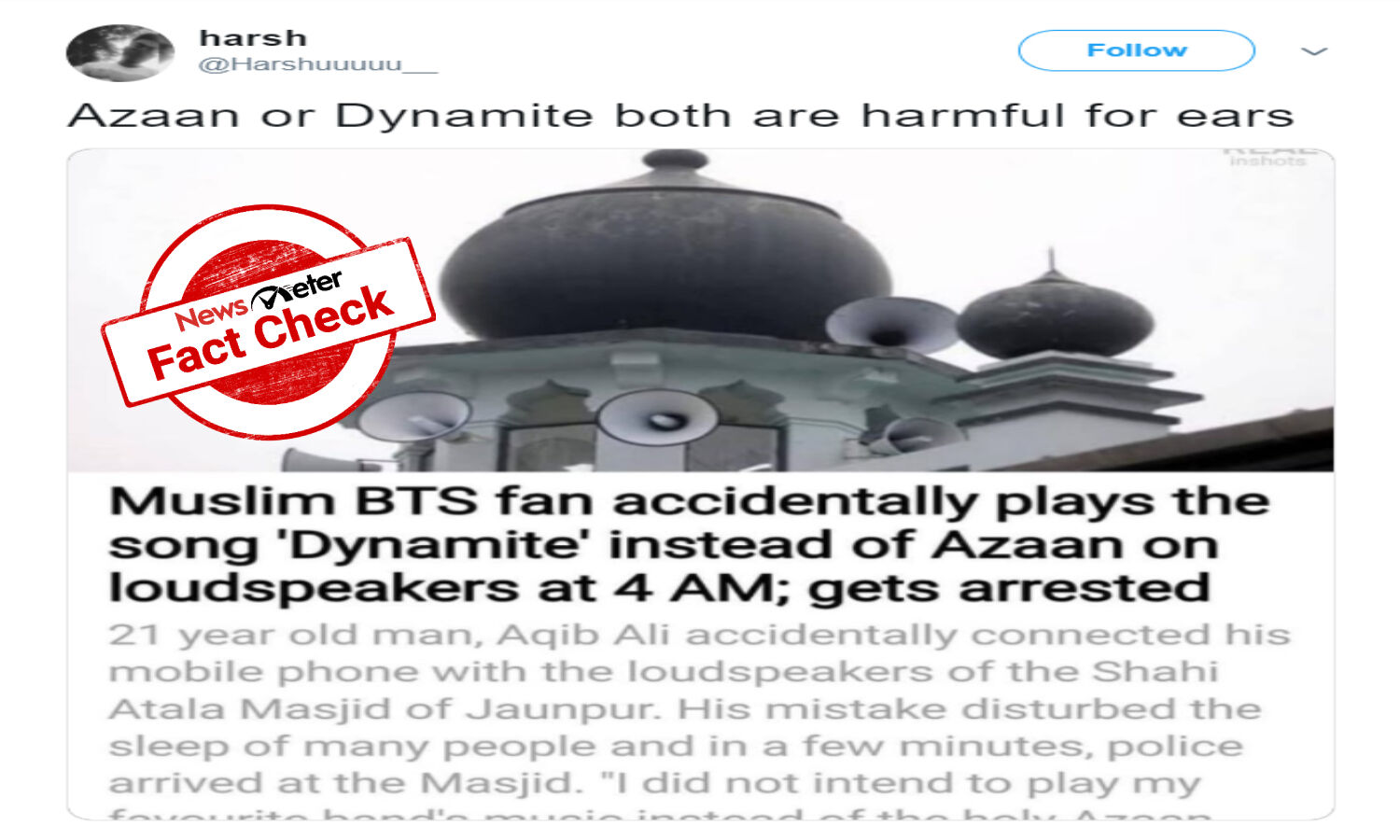Click the upper right loudspeaker near dome

click(x=891, y=325)
